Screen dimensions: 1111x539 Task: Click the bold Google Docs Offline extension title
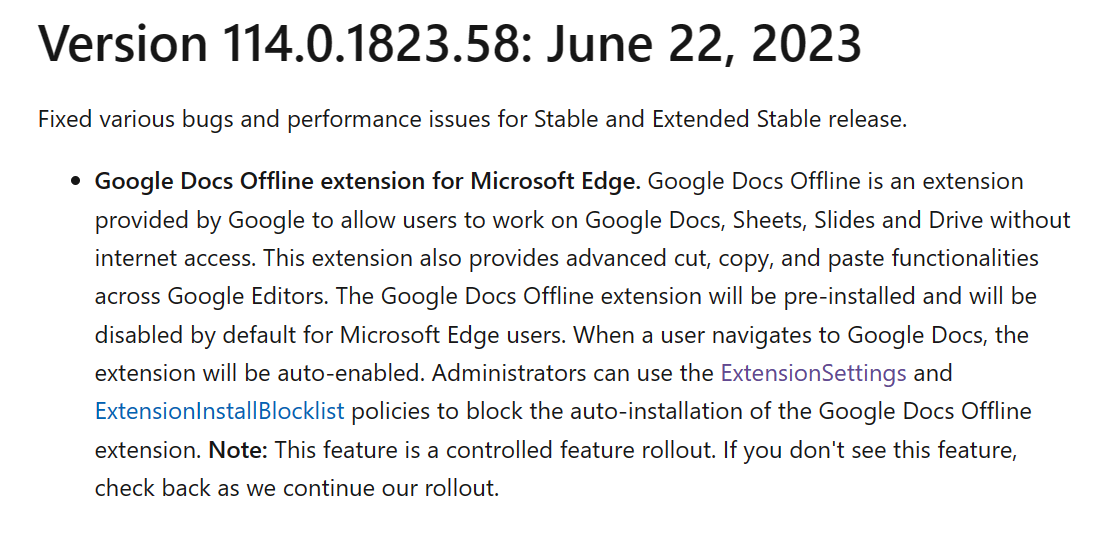tap(367, 181)
